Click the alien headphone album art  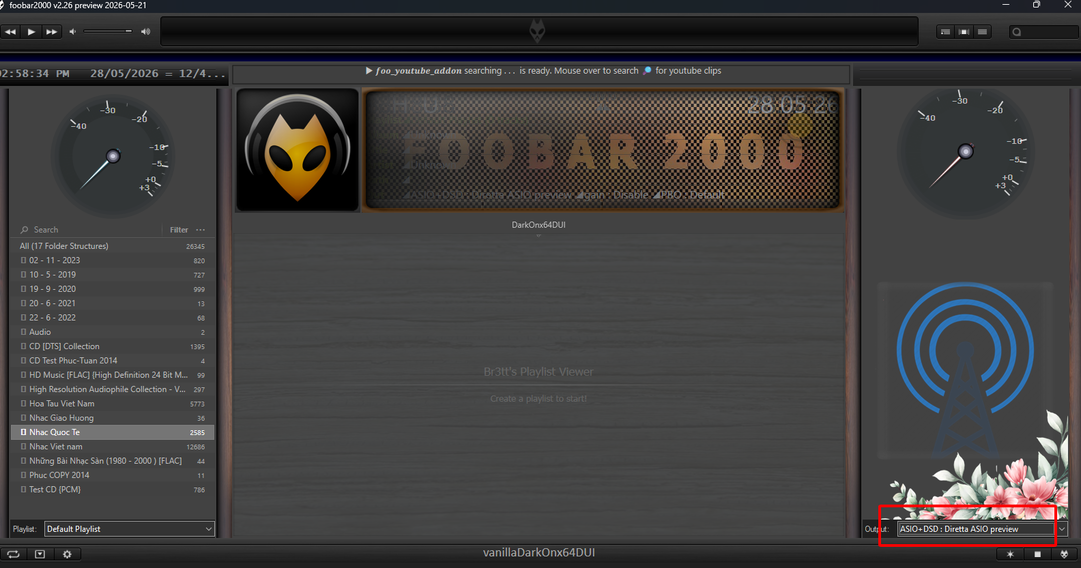click(x=298, y=150)
